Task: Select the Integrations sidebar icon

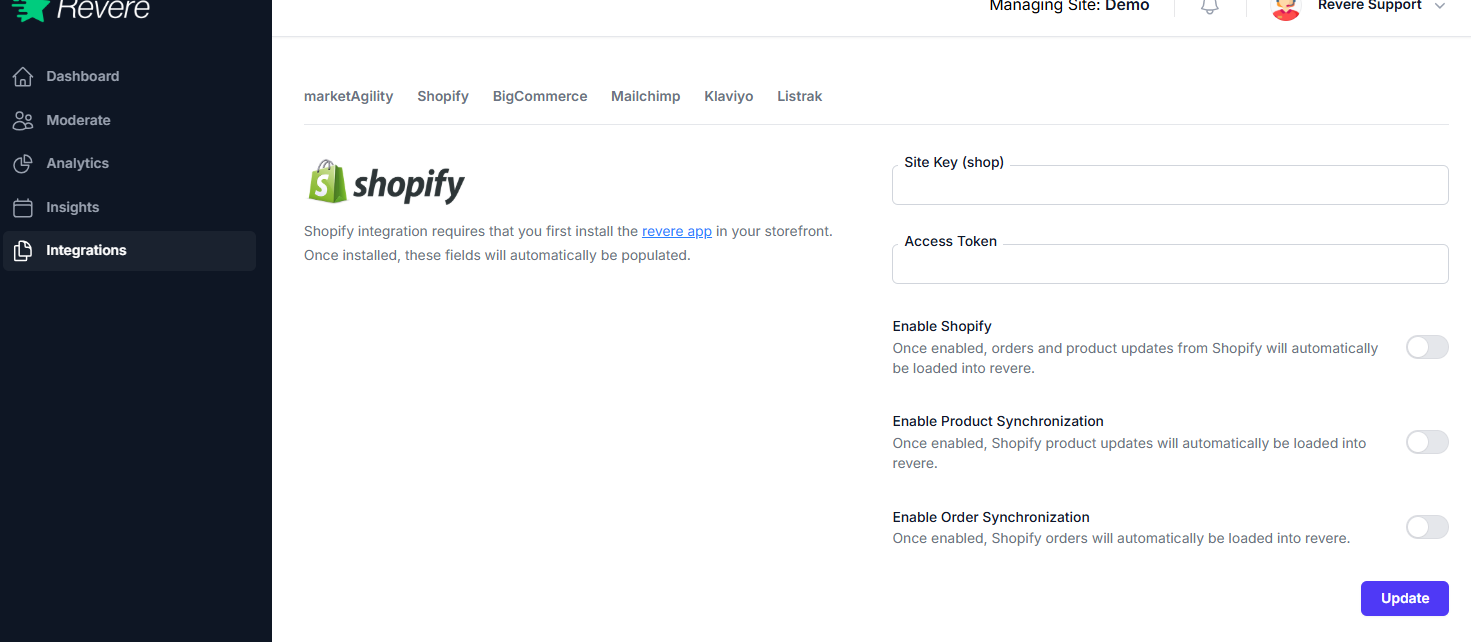Action: [23, 250]
